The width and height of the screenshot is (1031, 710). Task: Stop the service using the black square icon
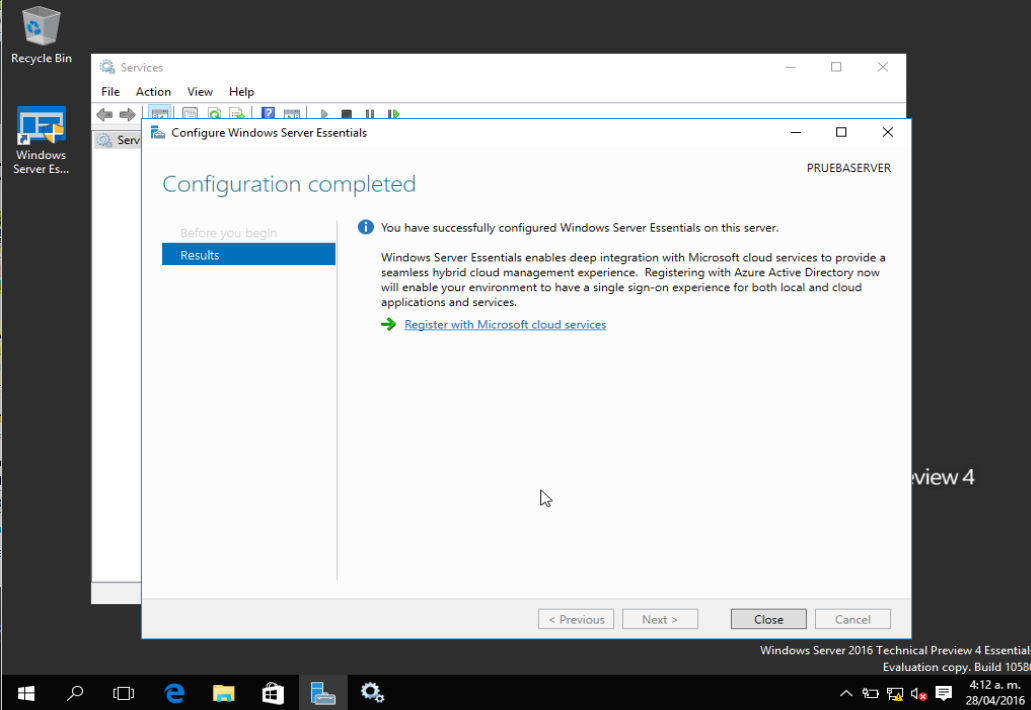346,113
